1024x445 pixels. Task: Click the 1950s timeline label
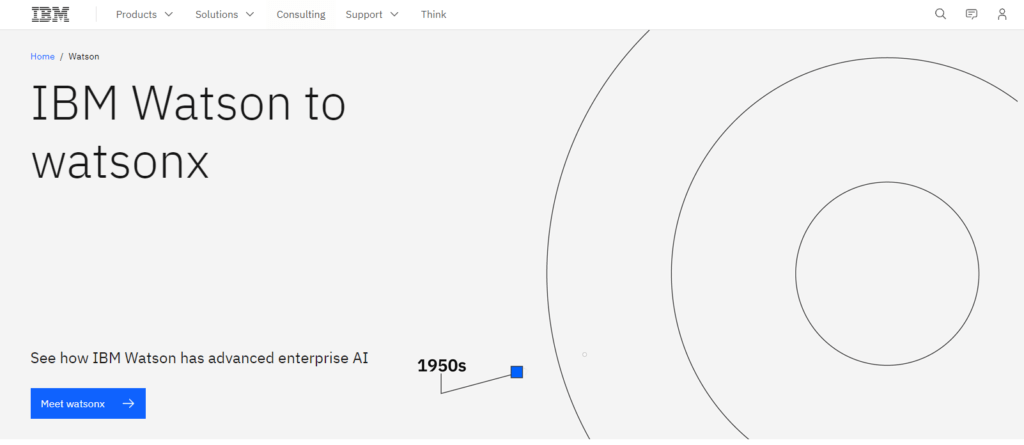[441, 366]
